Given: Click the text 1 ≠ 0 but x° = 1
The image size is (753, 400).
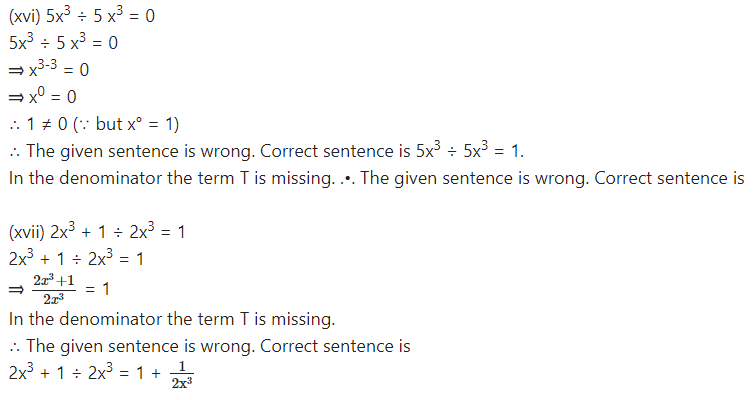Looking at the screenshot, I should (x=103, y=124).
